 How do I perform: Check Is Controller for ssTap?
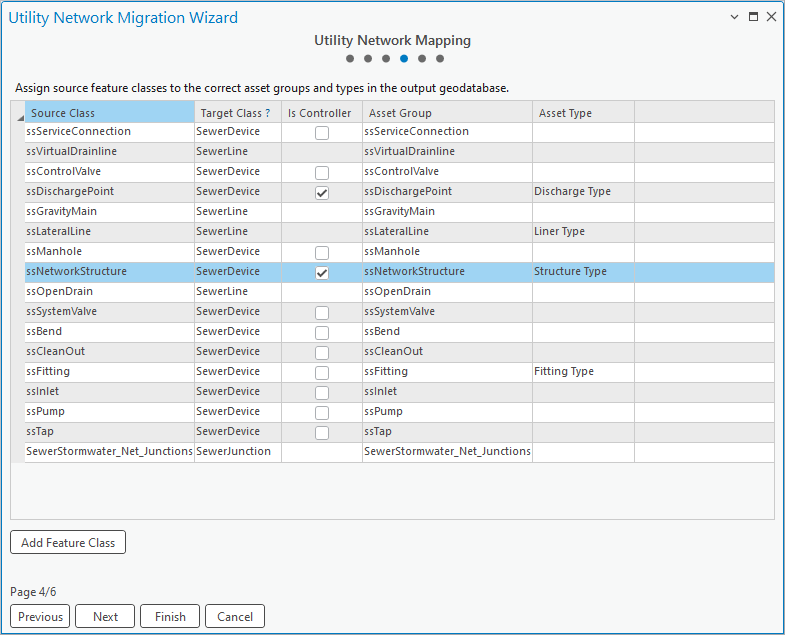click(322, 433)
